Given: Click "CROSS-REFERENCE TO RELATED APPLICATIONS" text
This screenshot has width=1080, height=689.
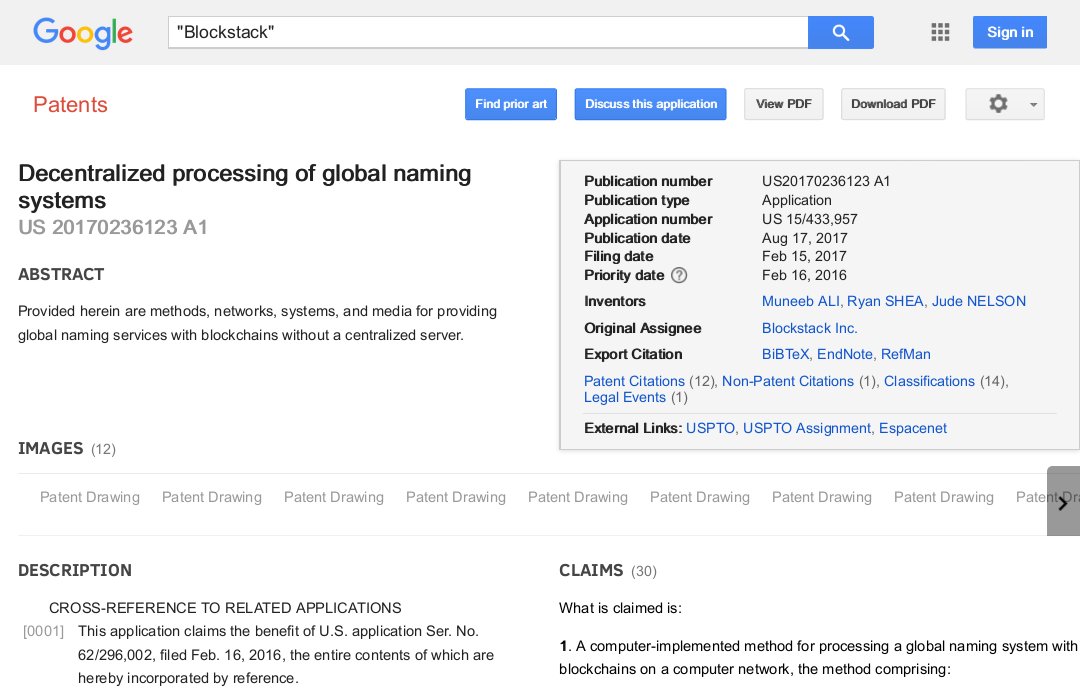Looking at the screenshot, I should click(225, 608).
